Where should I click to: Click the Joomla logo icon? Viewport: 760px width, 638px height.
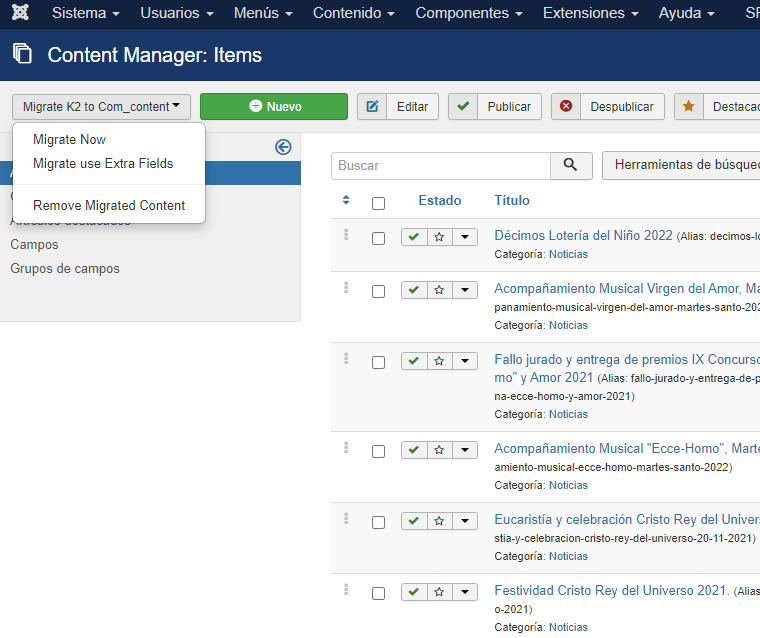point(21,14)
